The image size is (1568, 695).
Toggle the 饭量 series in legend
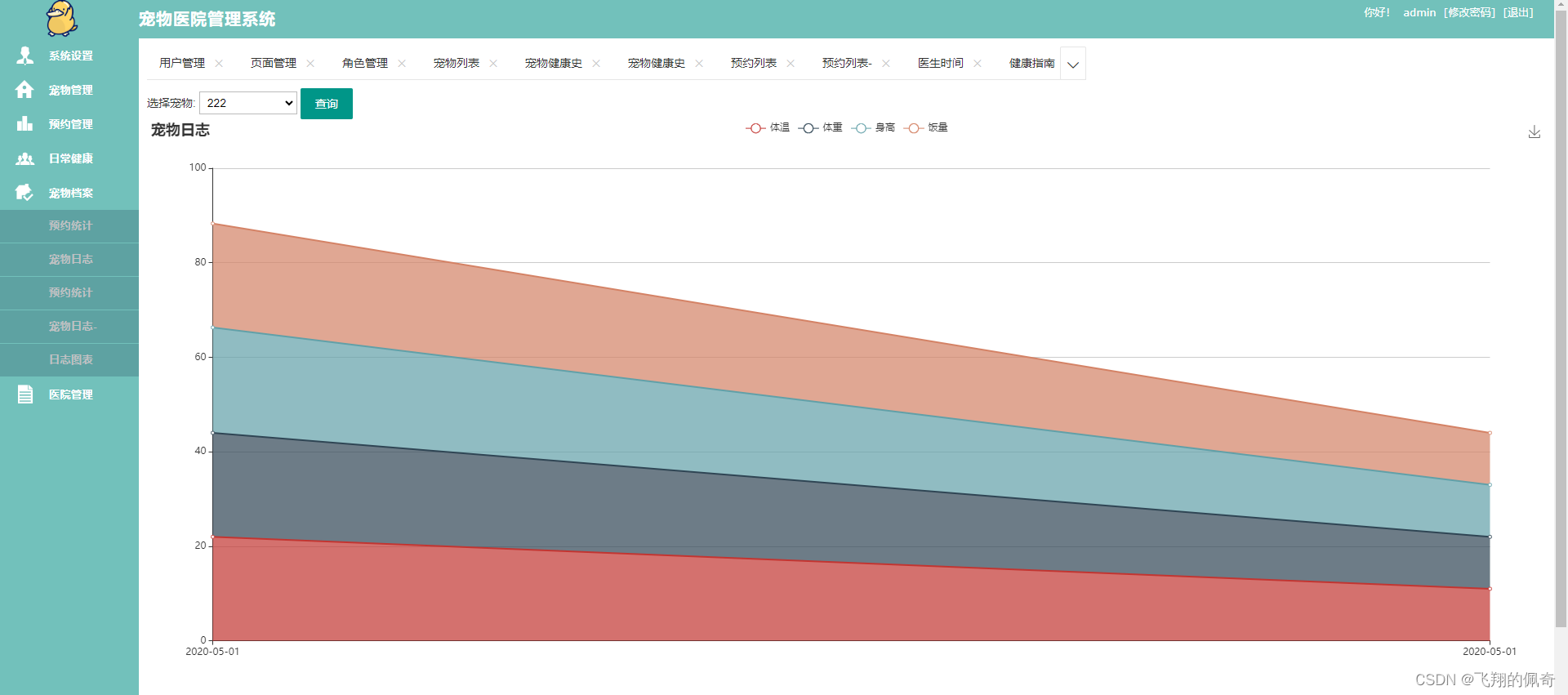point(926,127)
